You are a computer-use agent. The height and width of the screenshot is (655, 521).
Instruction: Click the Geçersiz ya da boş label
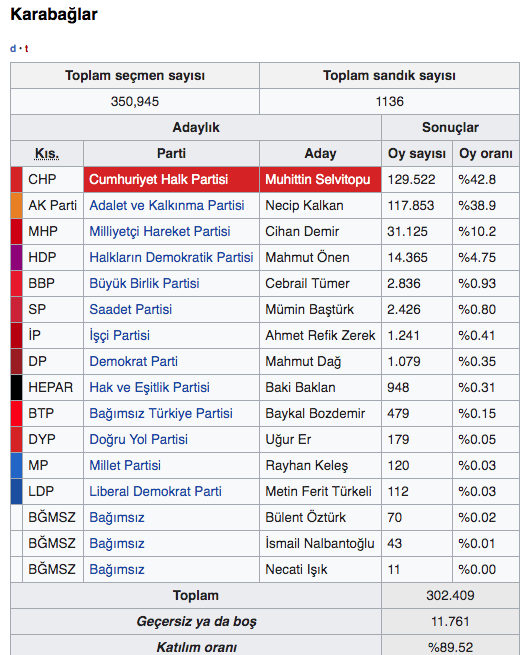click(x=196, y=622)
